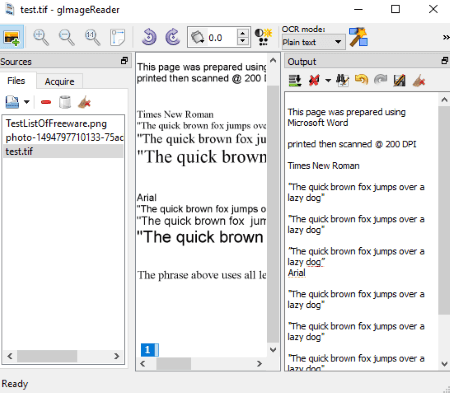Screen dimensions: 450x393
Task: Select TestListOfFreeware.png in the sources list
Action: click(x=56, y=124)
